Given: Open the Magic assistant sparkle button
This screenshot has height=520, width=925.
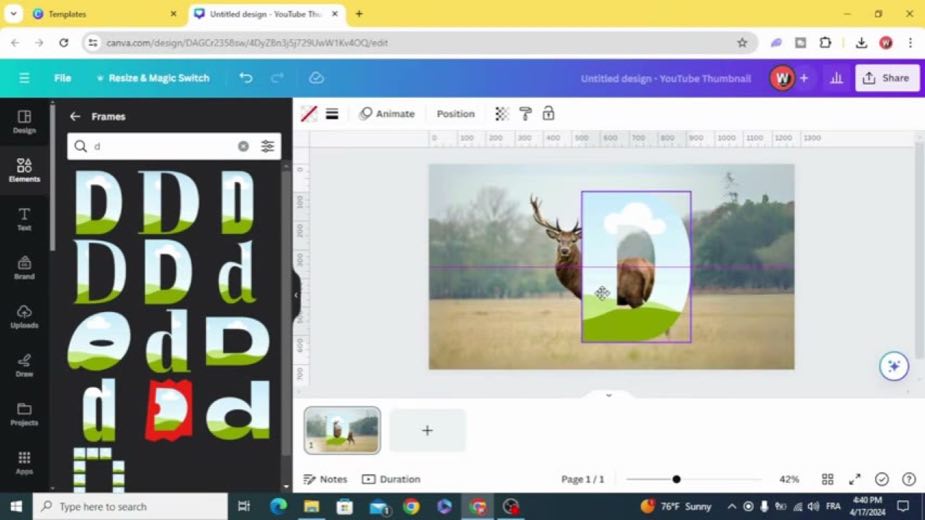Looking at the screenshot, I should pyautogui.click(x=894, y=366).
